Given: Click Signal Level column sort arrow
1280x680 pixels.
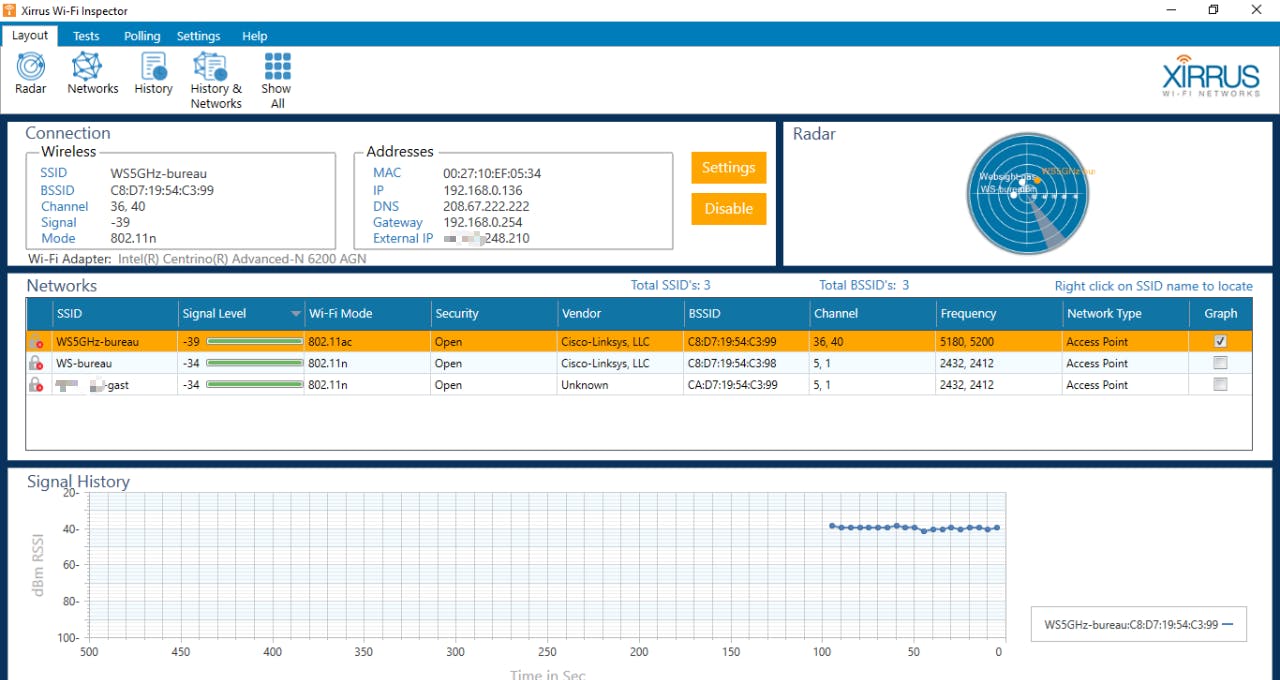Looking at the screenshot, I should pyautogui.click(x=295, y=314).
